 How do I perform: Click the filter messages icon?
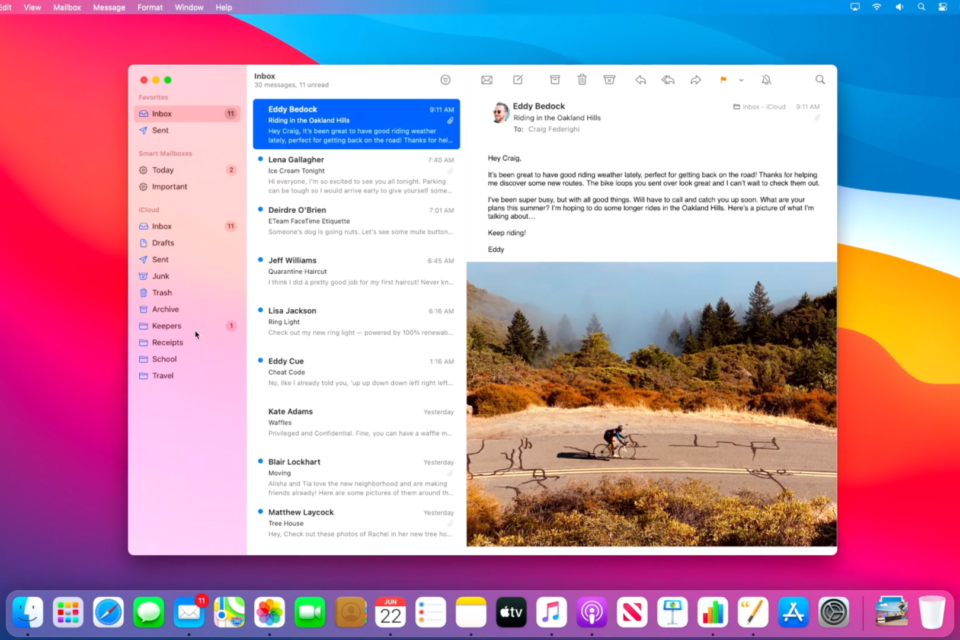[x=445, y=80]
